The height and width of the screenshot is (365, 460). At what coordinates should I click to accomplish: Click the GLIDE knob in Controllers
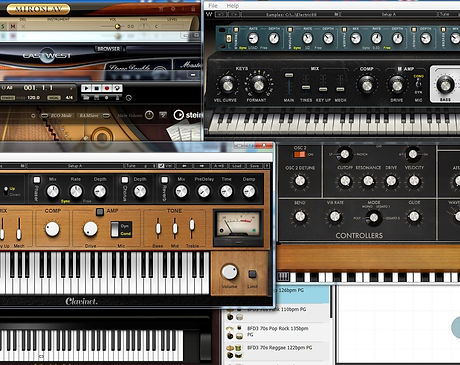414,216
